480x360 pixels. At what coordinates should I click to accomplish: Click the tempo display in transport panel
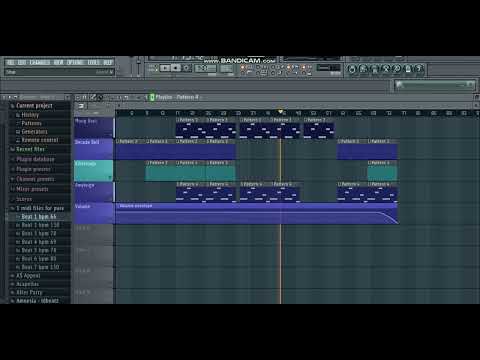pyautogui.click(x=206, y=68)
